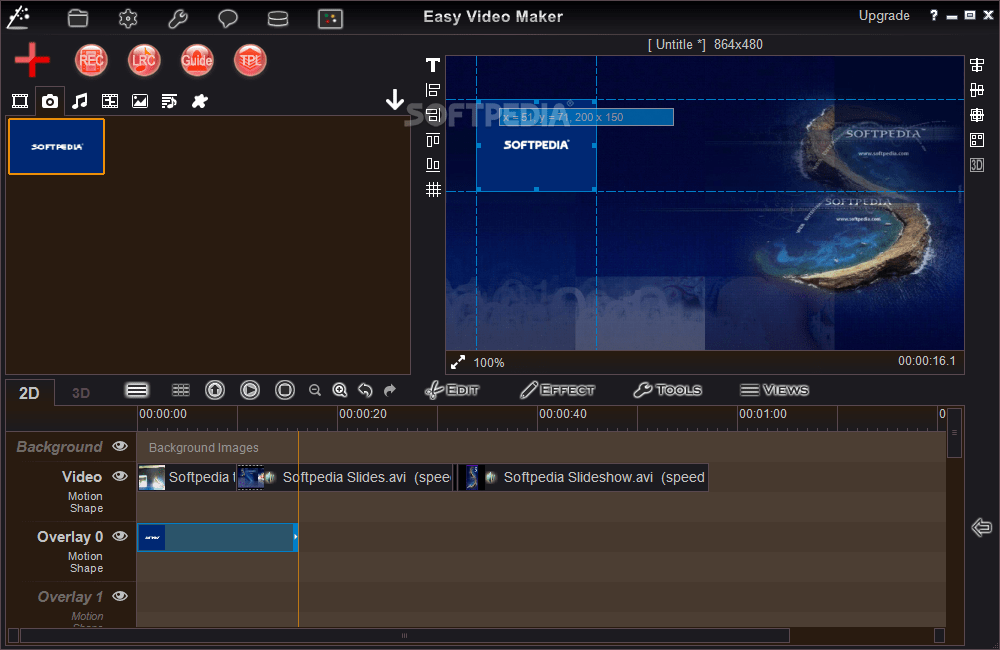
Task: Select the grid alignment icon left of the preview
Action: click(x=432, y=189)
